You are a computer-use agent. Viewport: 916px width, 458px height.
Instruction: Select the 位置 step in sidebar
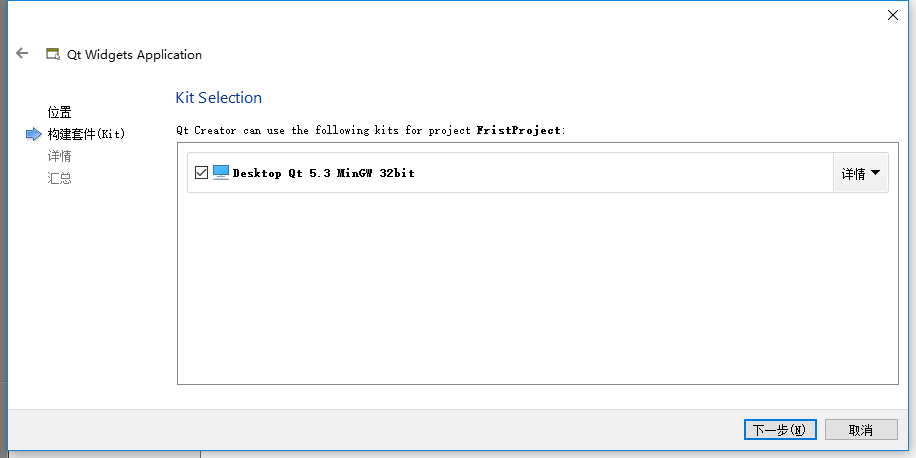pyautogui.click(x=60, y=112)
